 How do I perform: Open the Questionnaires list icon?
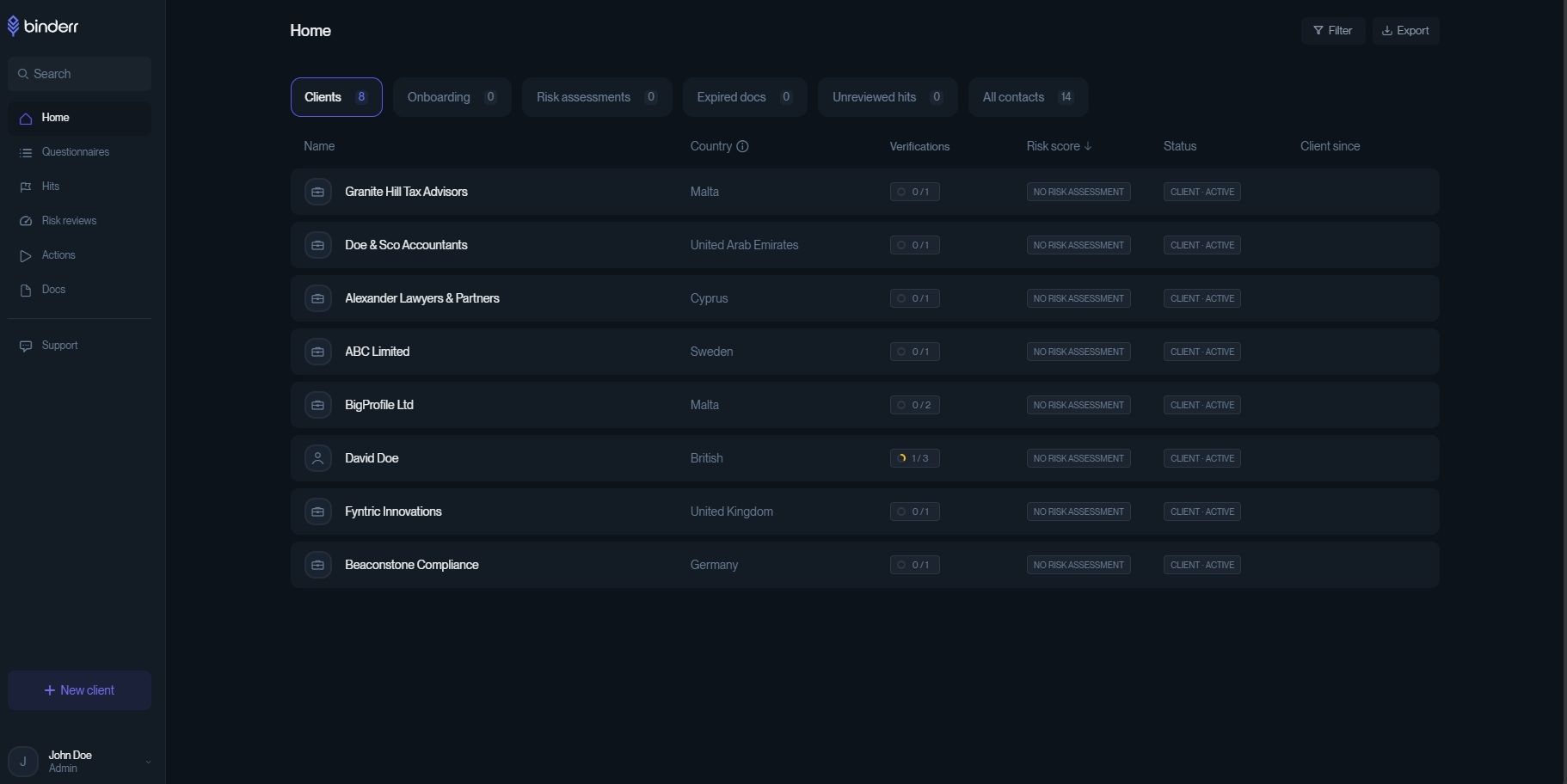26,153
